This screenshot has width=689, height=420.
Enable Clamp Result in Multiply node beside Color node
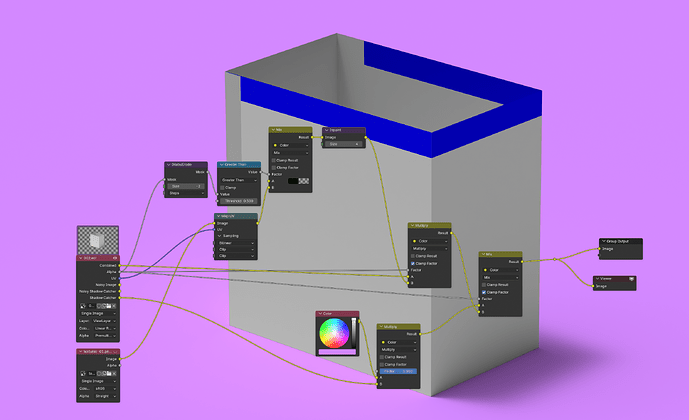click(381, 357)
